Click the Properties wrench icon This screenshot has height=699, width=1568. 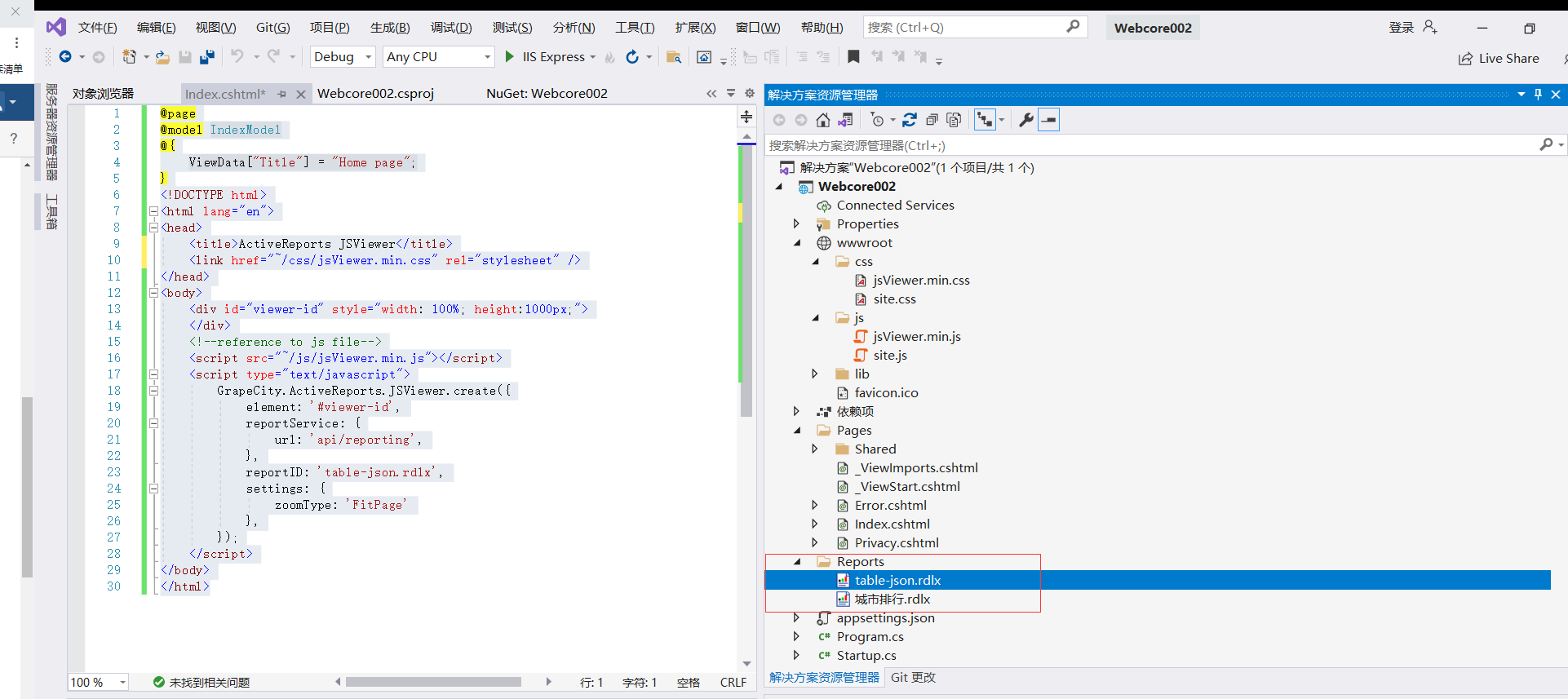tap(1026, 120)
